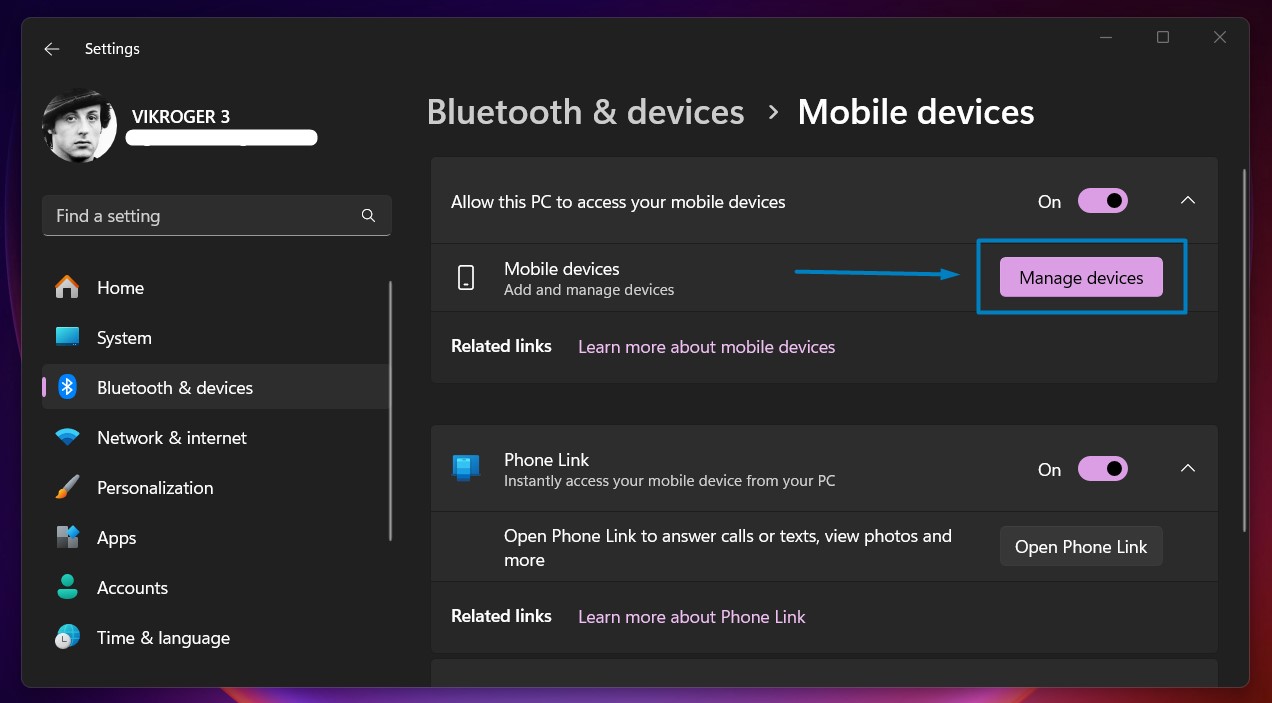Toggle Allow this PC to access mobile devices
Image resolution: width=1272 pixels, height=703 pixels.
tap(1102, 201)
